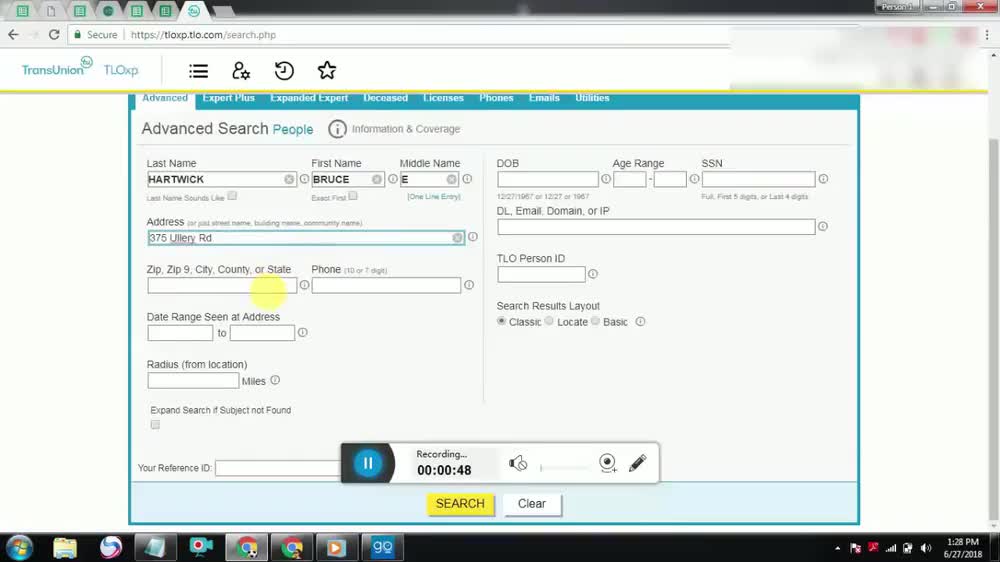Viewport: 1000px width, 562px height.
Task: Click recorder webcam icon
Action: pos(608,462)
